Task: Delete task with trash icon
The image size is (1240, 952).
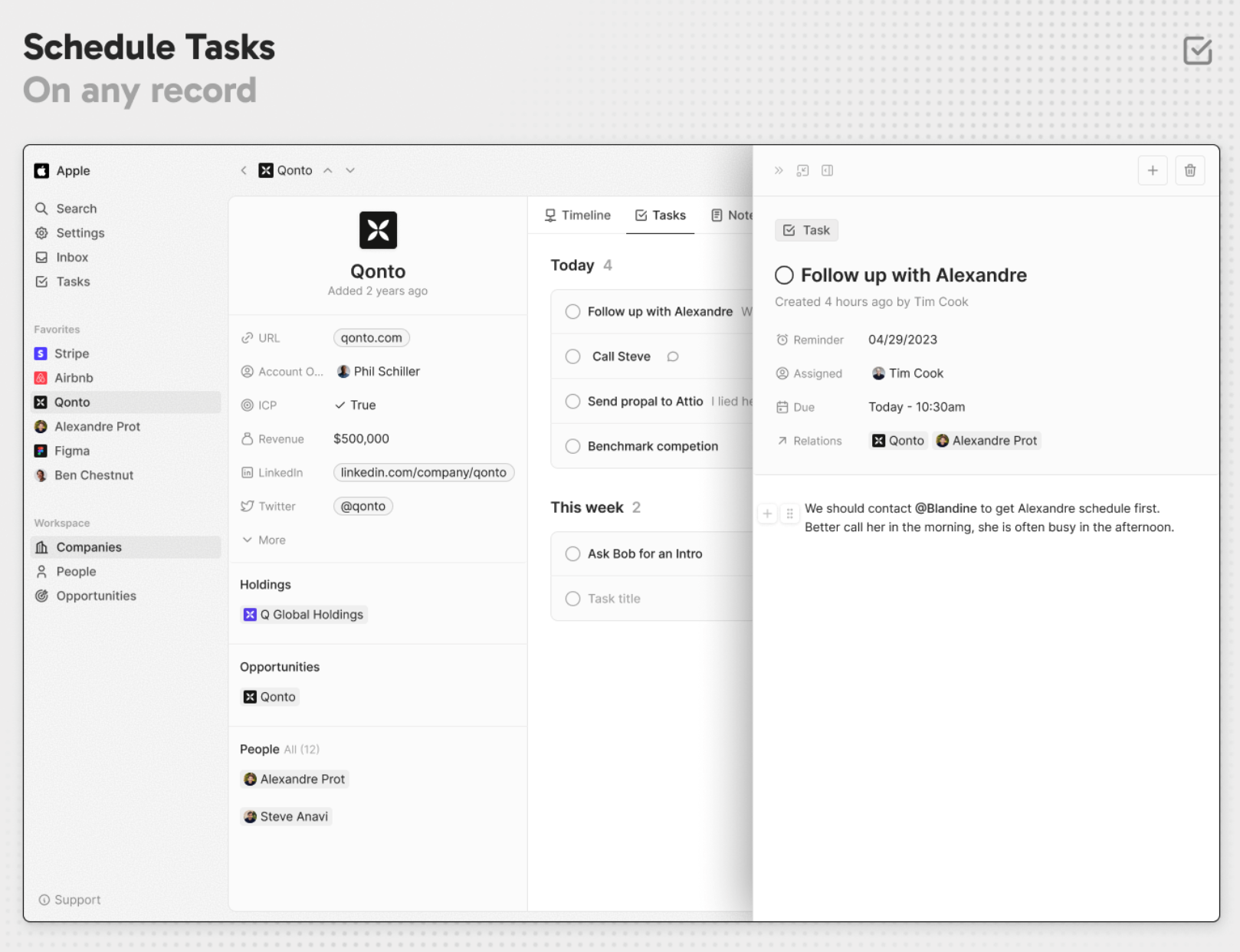Action: pos(1190,171)
